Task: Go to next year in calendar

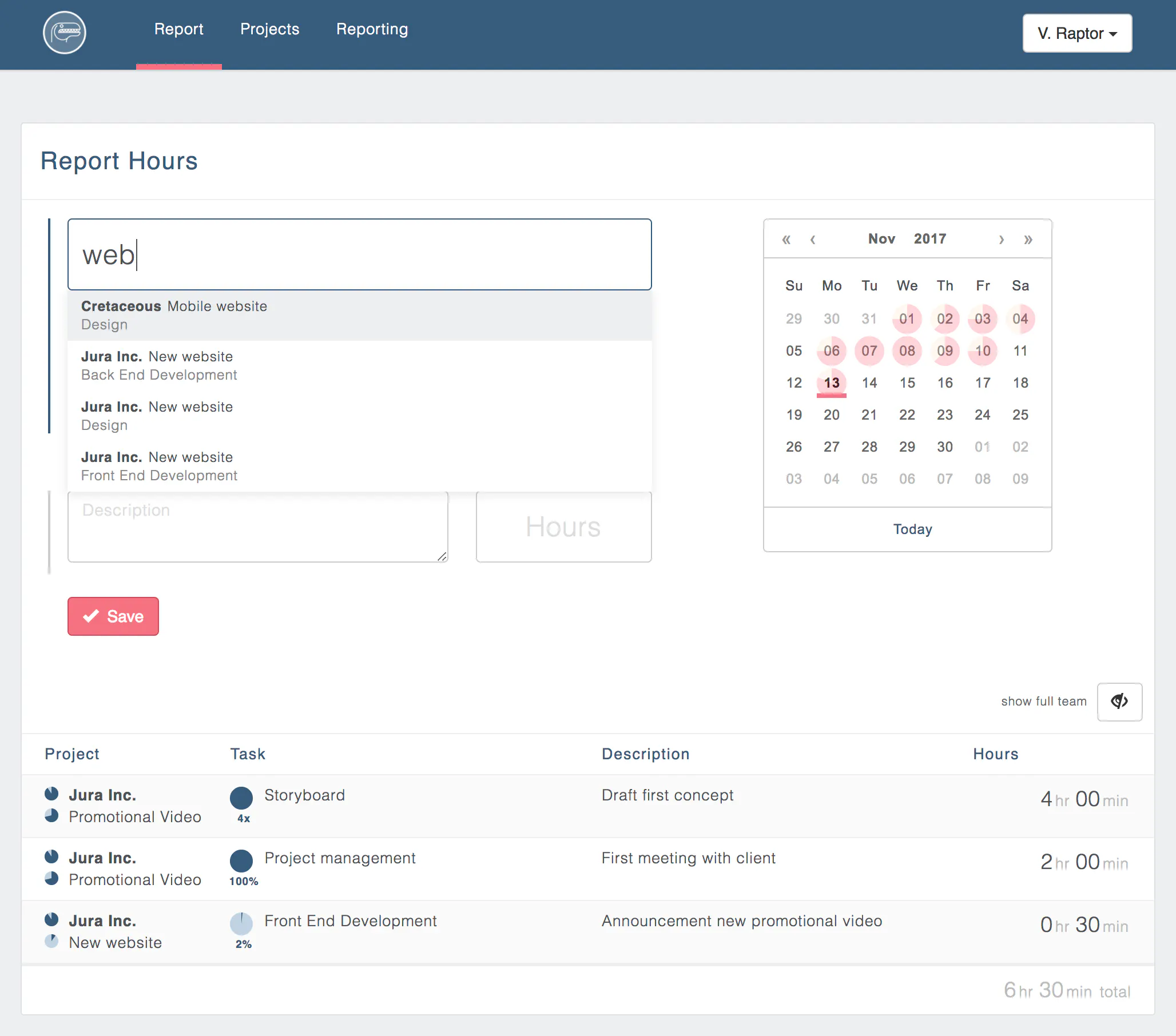Action: pyautogui.click(x=1028, y=240)
